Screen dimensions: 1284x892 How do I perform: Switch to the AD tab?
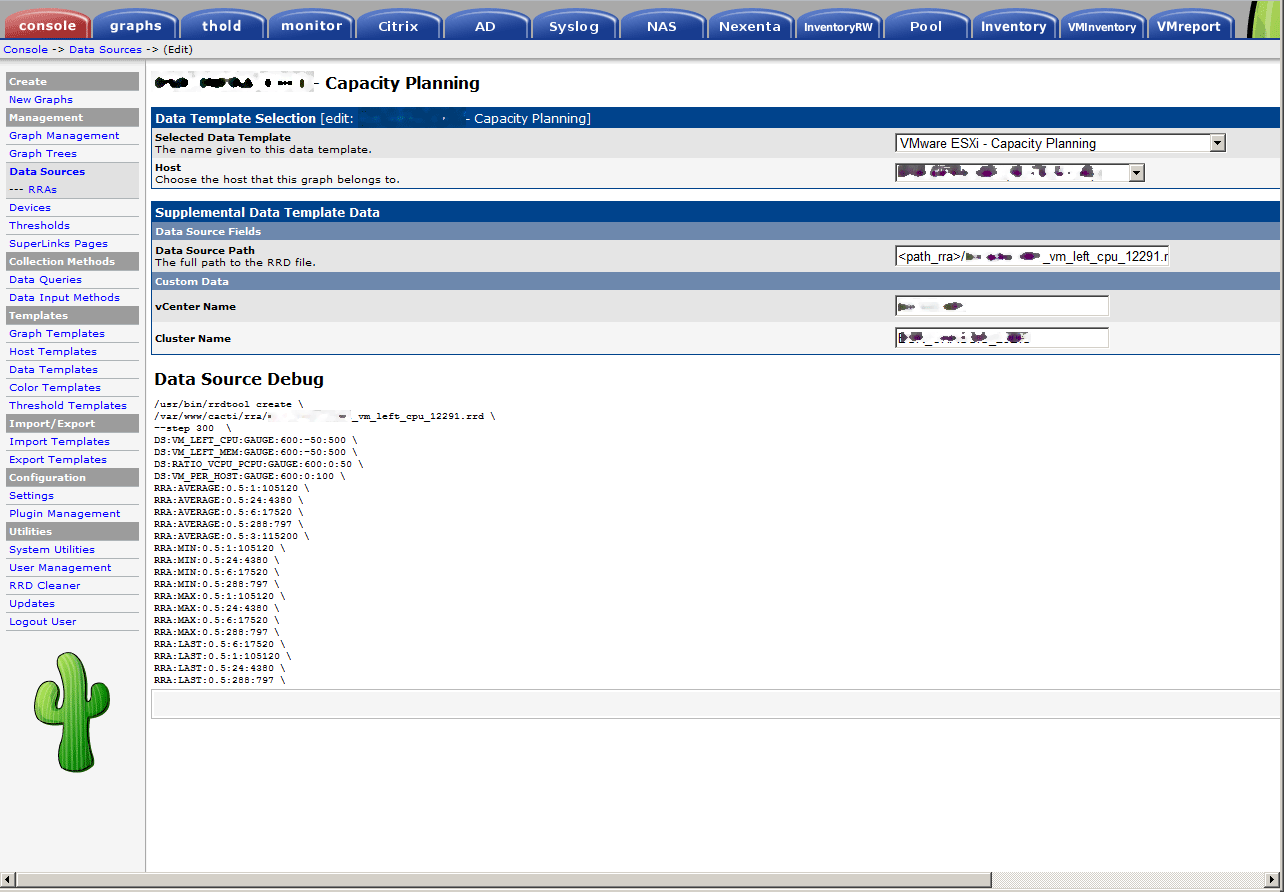point(485,26)
